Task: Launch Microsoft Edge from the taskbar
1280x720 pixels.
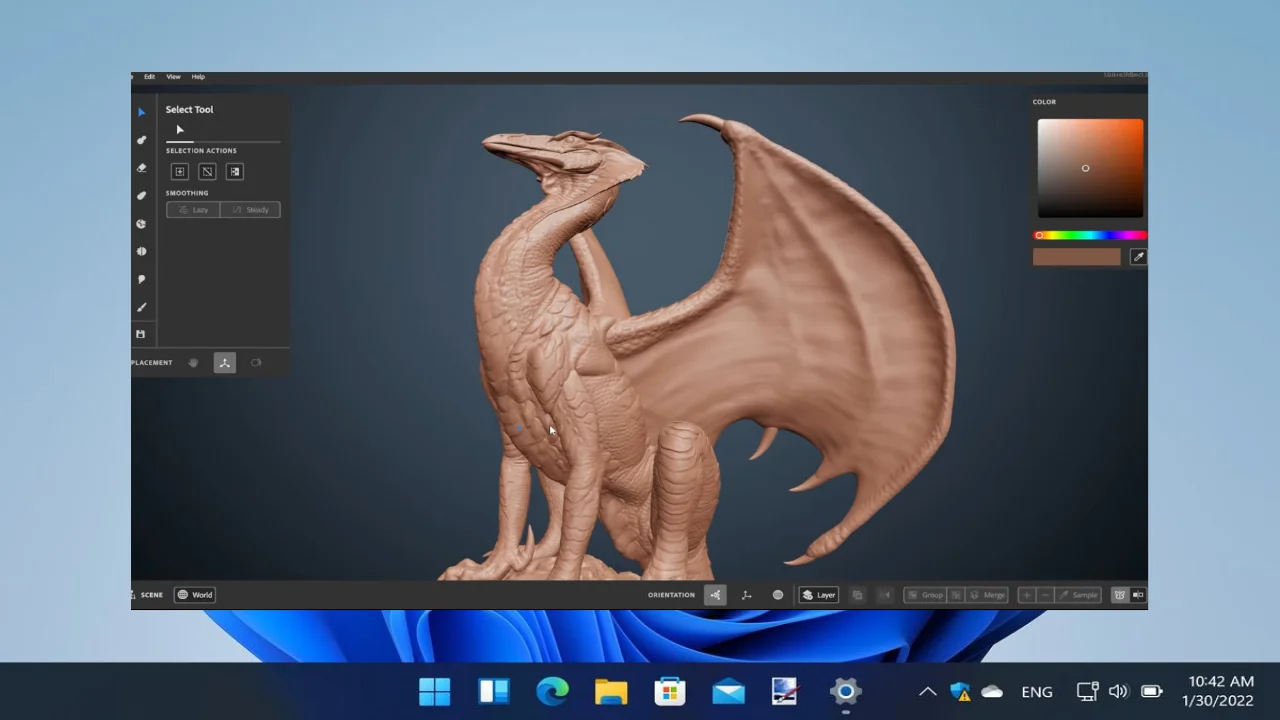Action: [552, 691]
